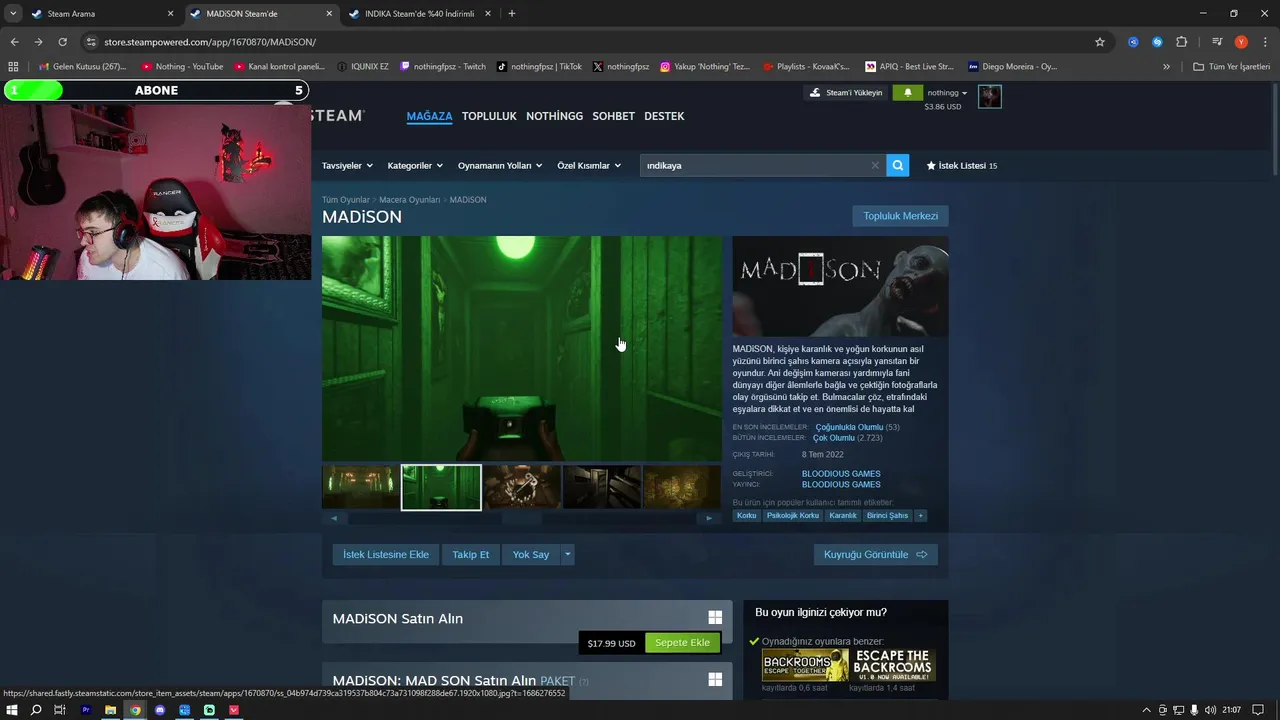1280x720 pixels.
Task: Select the third screenshot thumbnail
Action: (x=522, y=487)
